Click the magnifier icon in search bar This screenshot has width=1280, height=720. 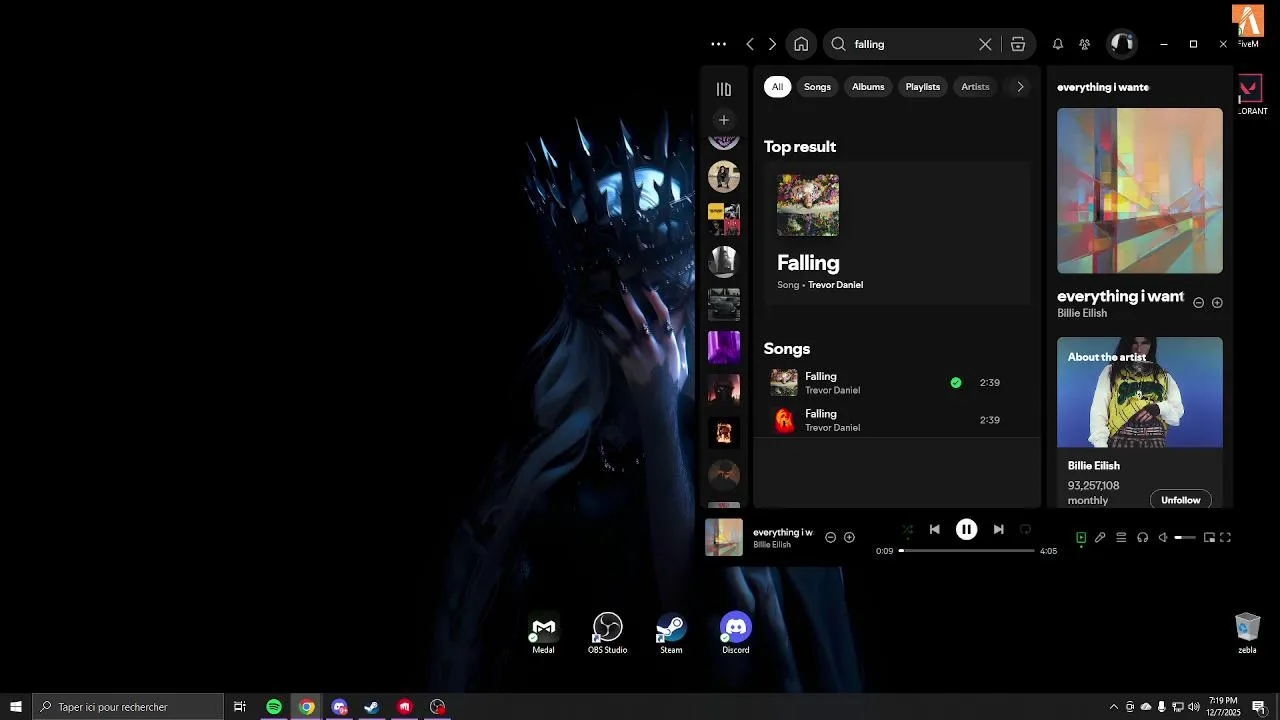pos(839,44)
